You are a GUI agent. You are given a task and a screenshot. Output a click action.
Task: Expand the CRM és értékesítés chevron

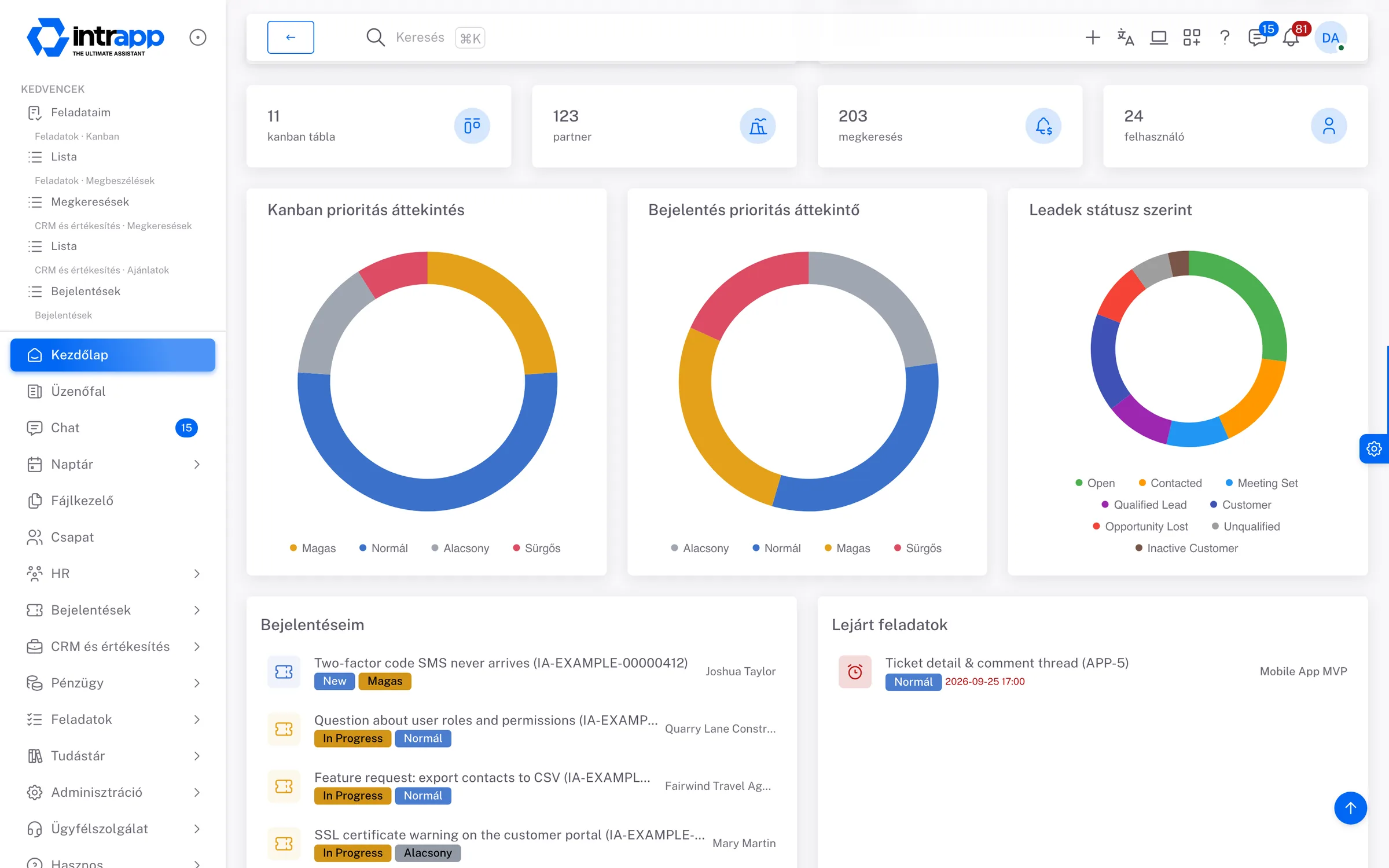click(197, 646)
